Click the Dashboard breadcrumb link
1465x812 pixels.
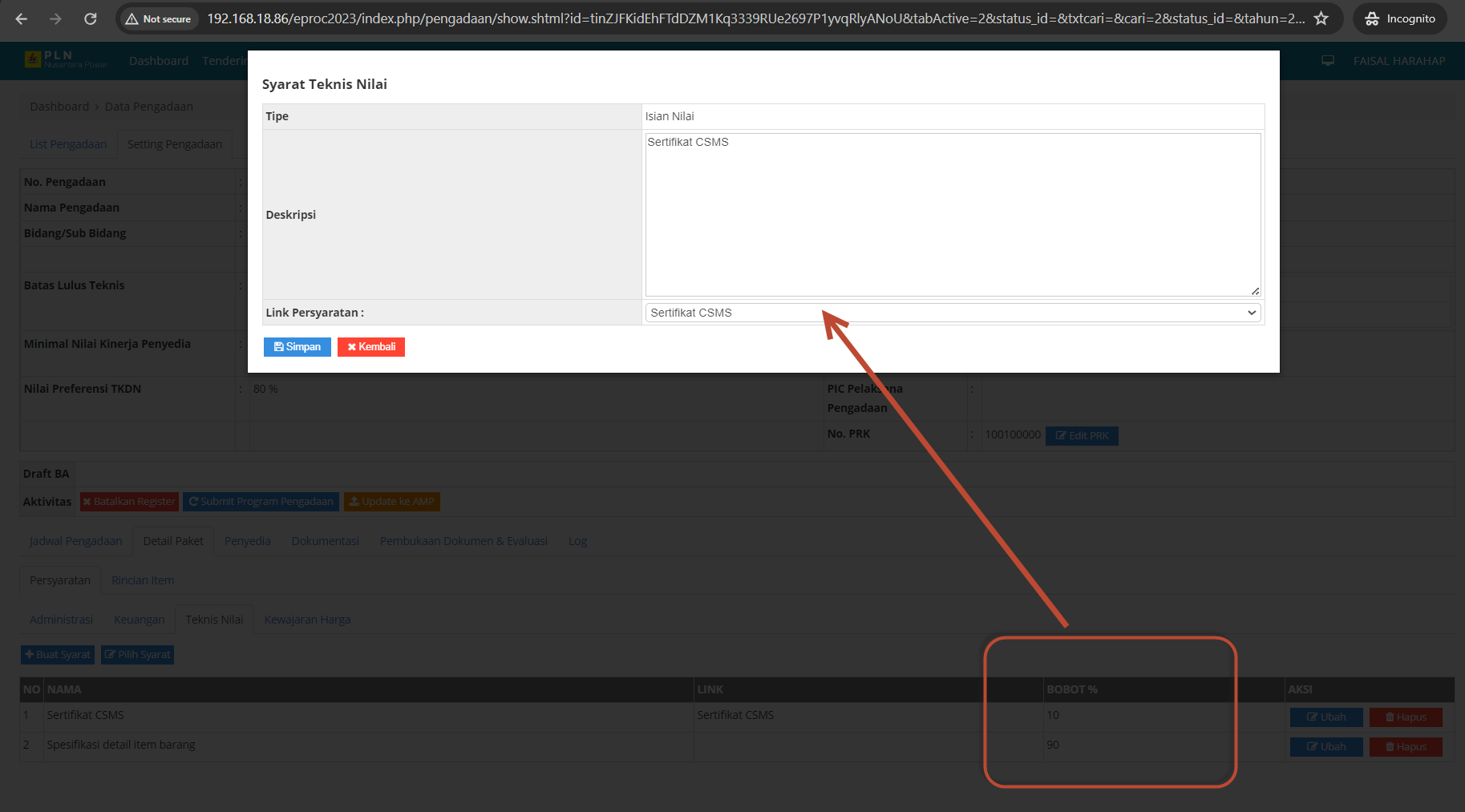coord(59,107)
